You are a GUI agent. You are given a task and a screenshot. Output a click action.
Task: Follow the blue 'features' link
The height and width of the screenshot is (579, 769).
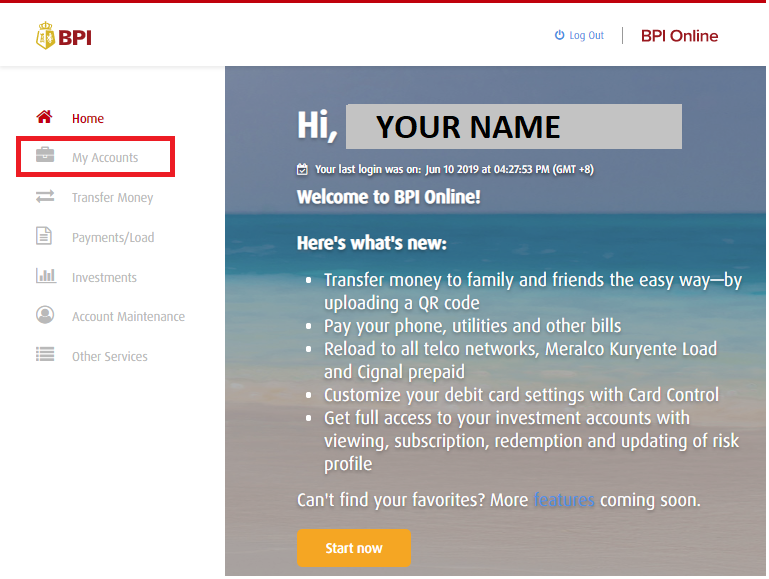[564, 500]
